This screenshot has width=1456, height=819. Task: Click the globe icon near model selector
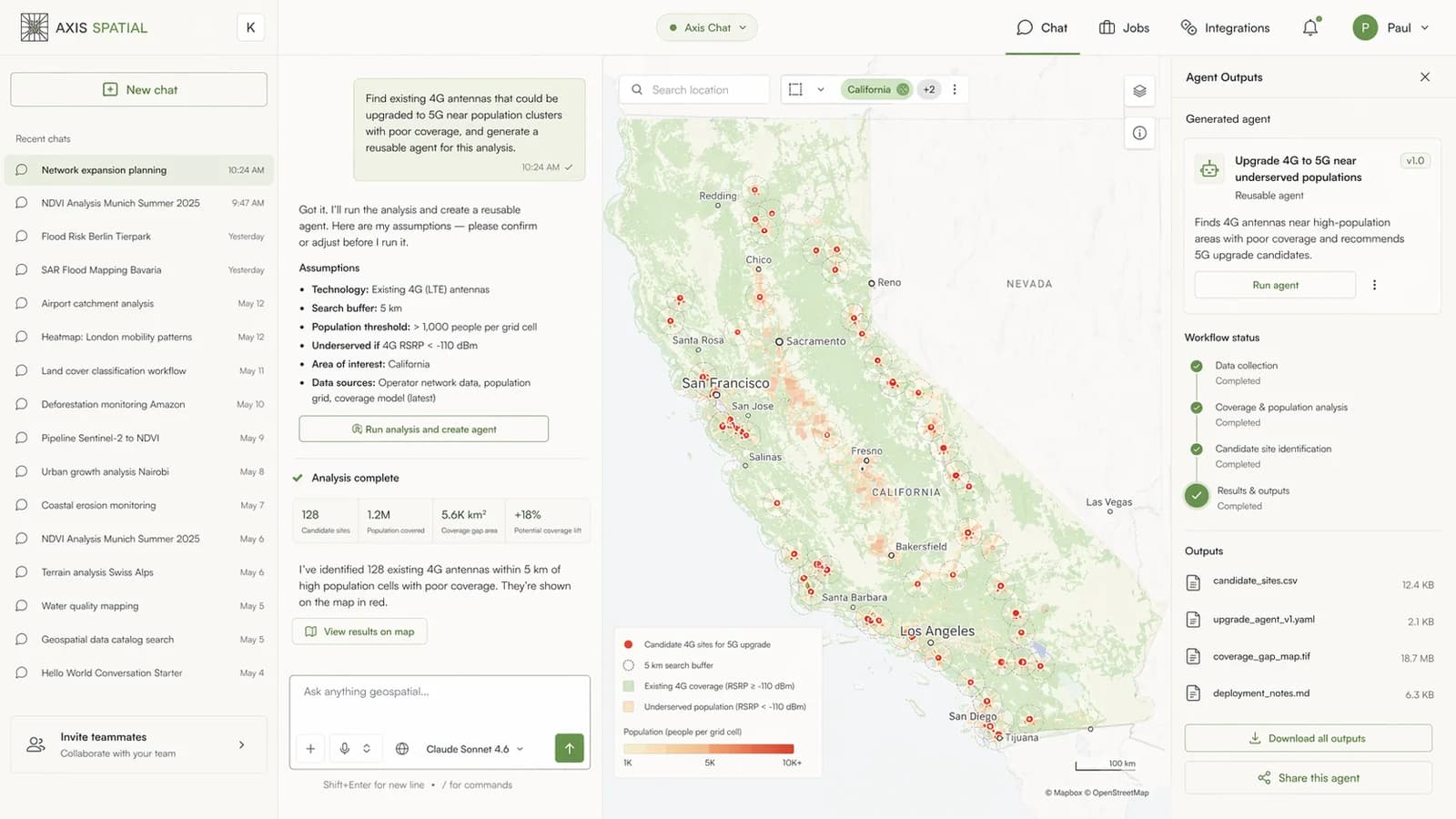click(402, 748)
